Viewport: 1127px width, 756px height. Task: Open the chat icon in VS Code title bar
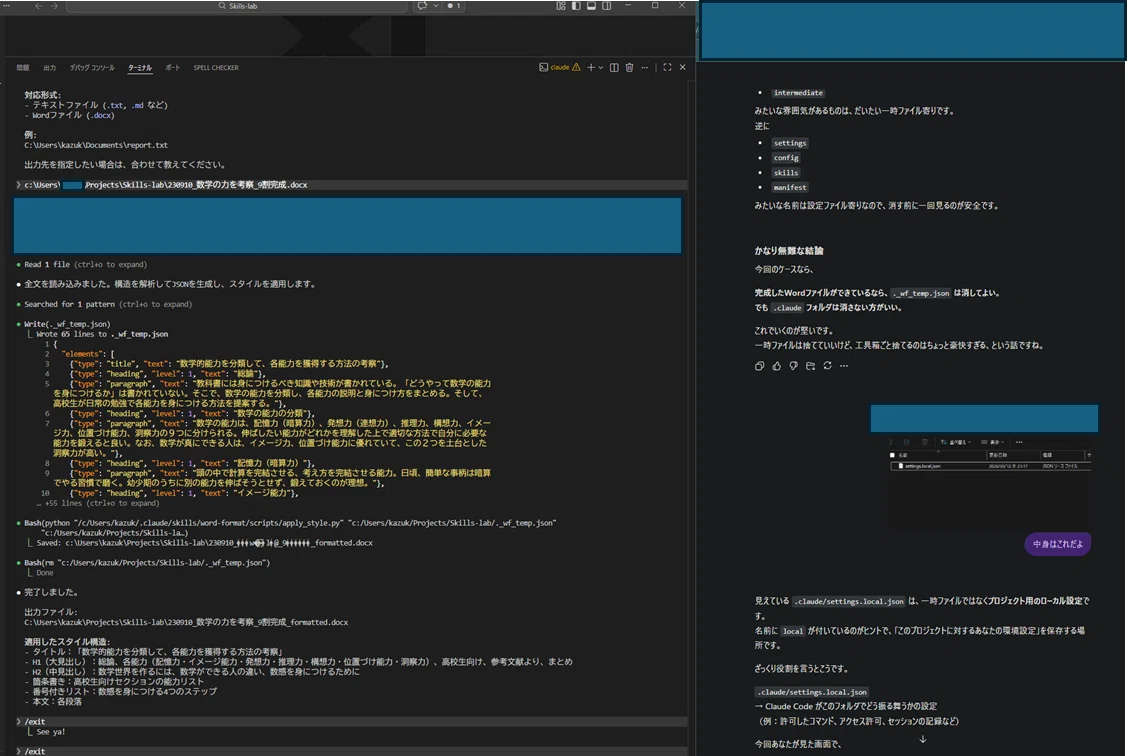tap(422, 6)
